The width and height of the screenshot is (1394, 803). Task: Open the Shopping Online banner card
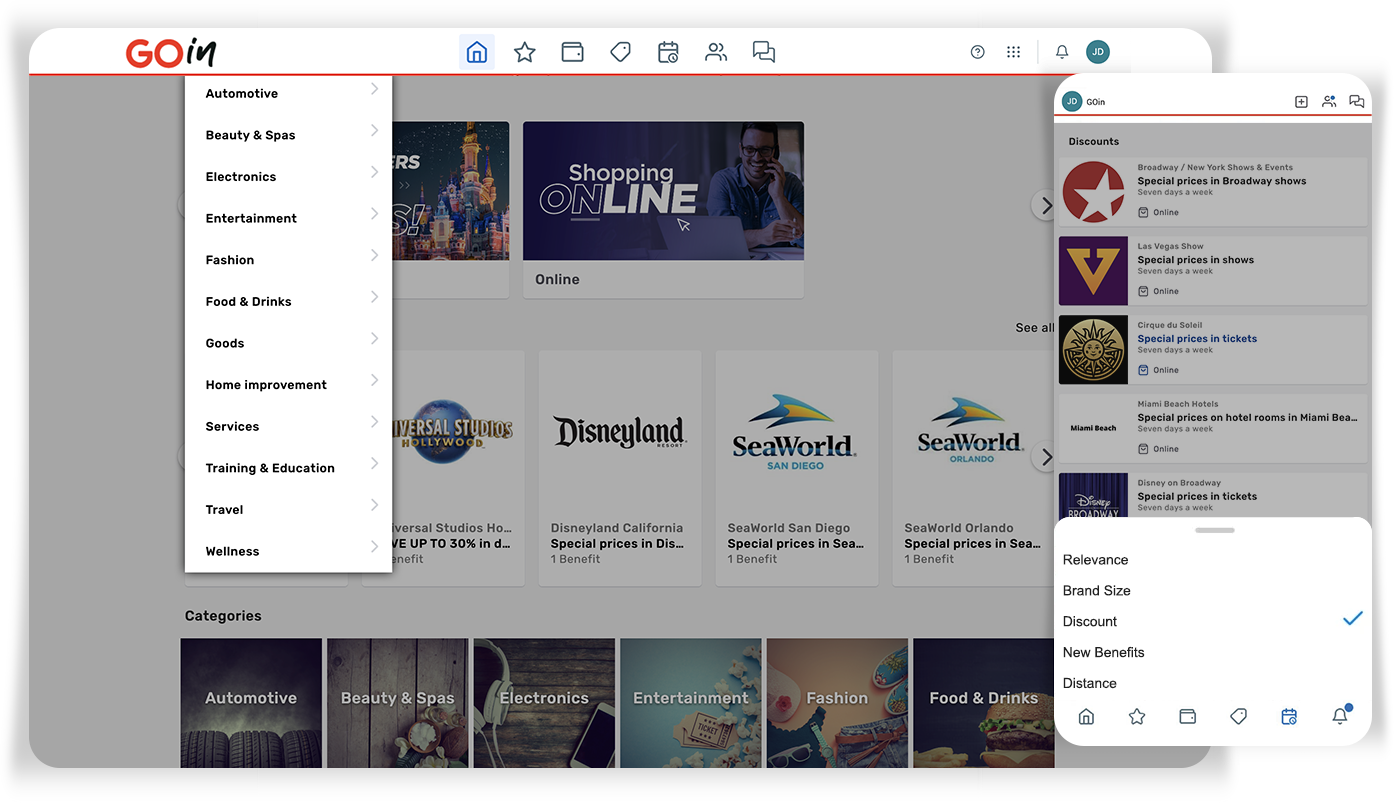tap(663, 209)
